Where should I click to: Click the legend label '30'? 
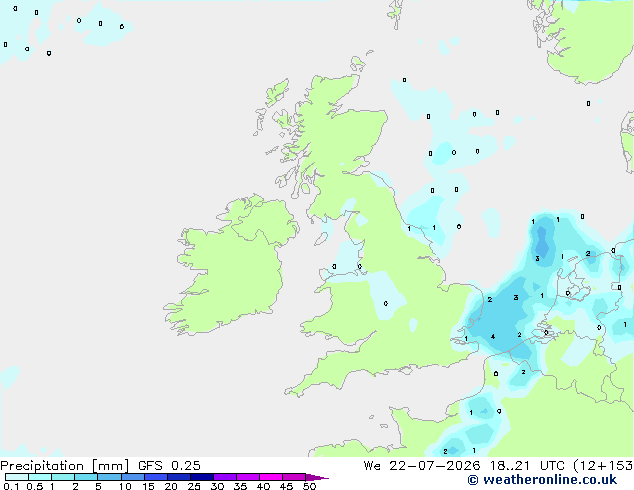click(x=217, y=486)
